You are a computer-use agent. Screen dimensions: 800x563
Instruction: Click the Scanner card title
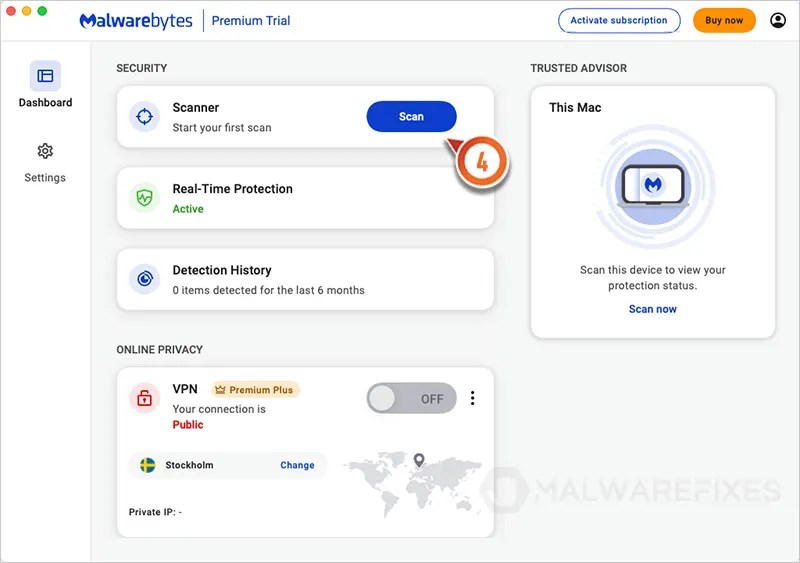point(195,108)
